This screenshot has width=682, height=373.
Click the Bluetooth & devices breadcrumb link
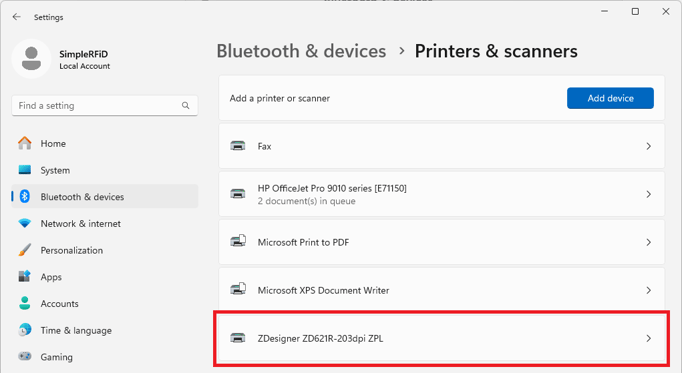click(x=301, y=51)
